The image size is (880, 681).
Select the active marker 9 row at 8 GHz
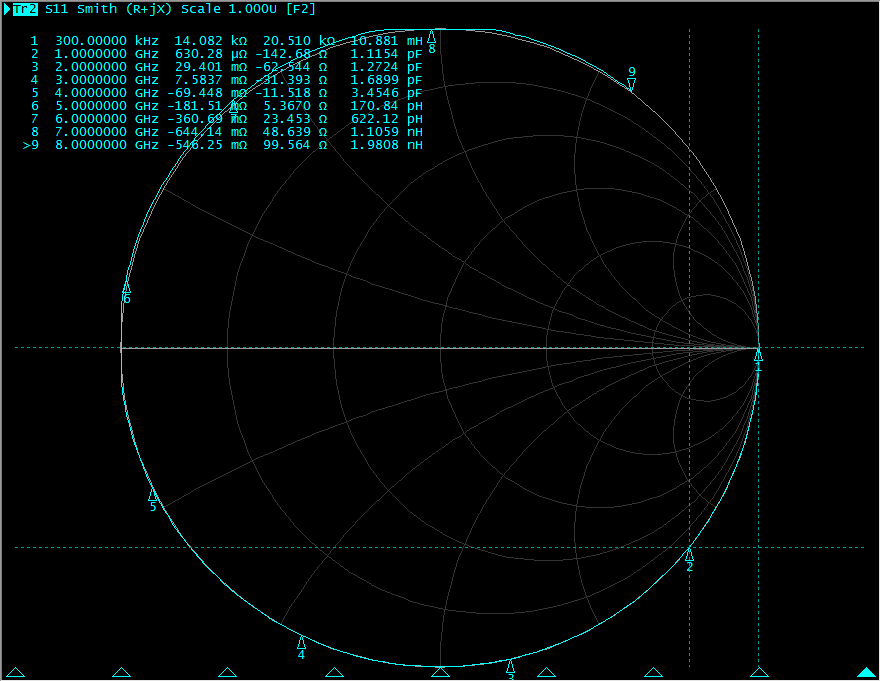(220, 145)
